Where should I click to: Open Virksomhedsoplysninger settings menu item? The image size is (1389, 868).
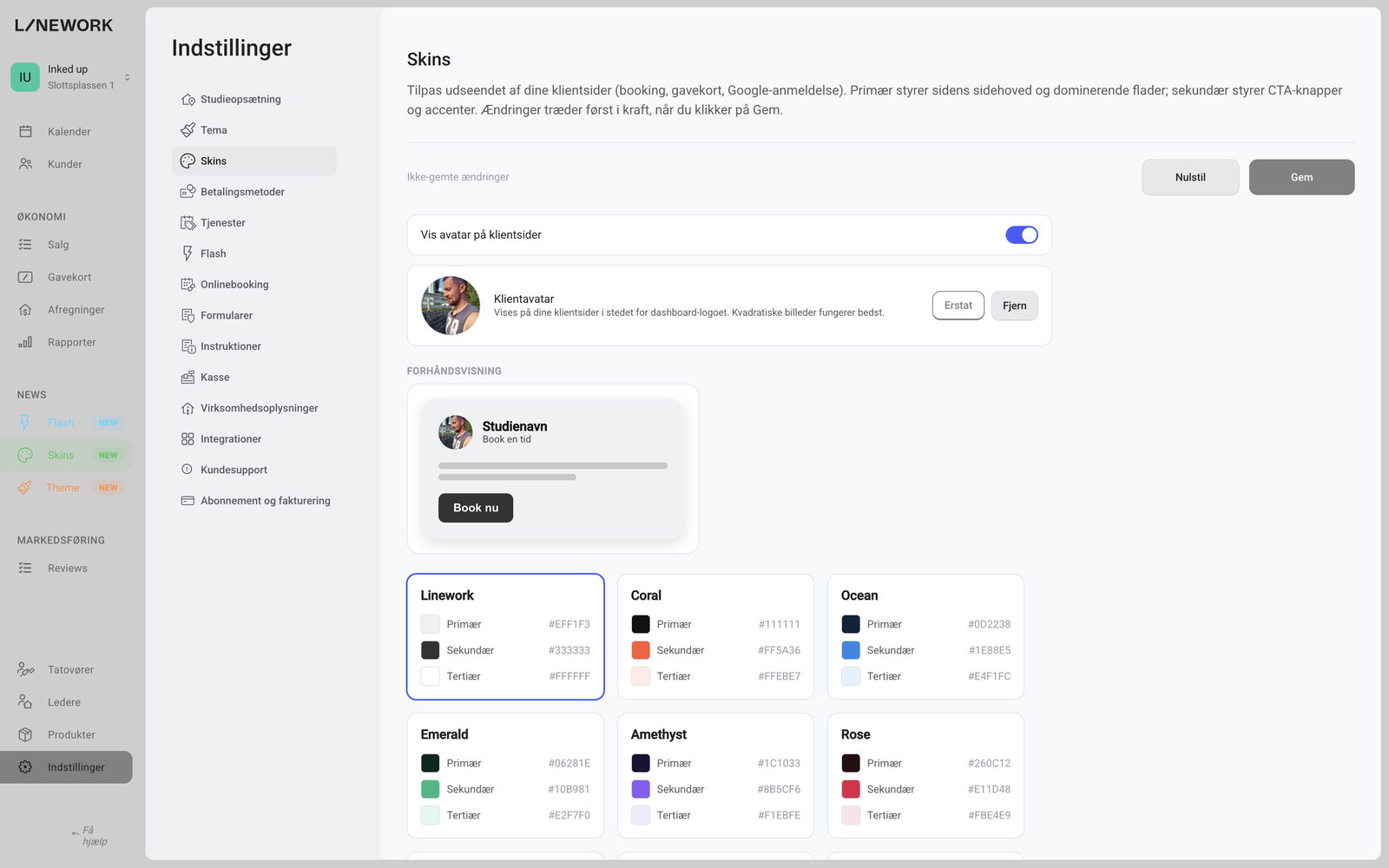(x=254, y=408)
